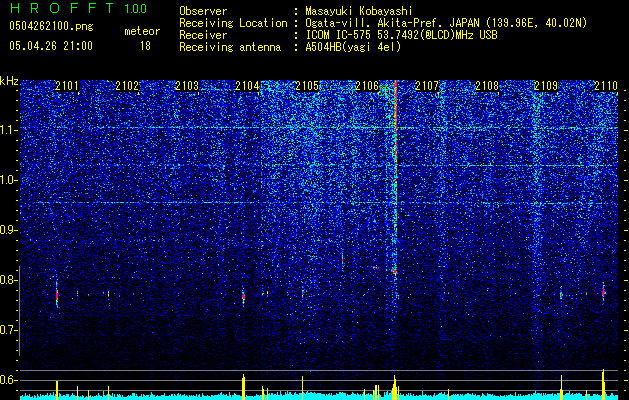Screen dimensions: 629x400
Task: Click the 2109 time marker
Action: 546,86
